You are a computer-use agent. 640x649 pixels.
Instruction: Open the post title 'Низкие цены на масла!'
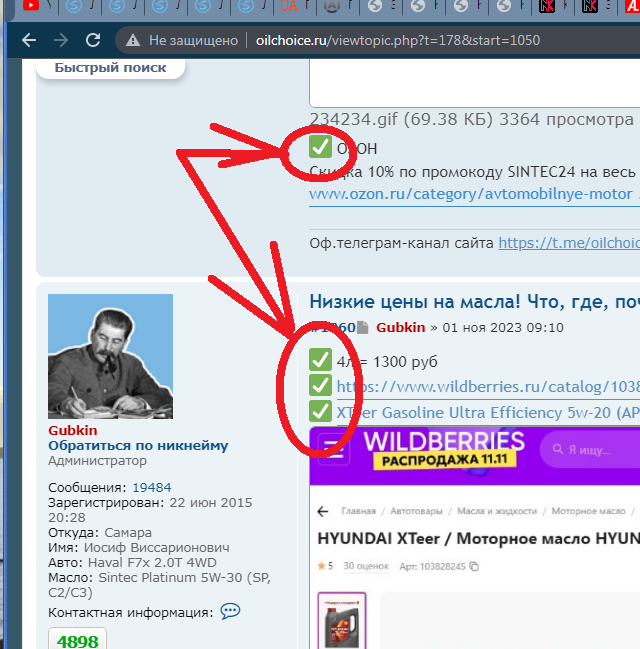(474, 302)
